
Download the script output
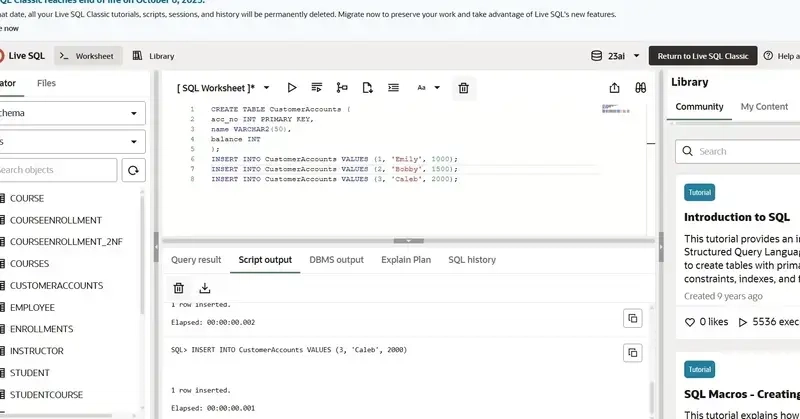[x=205, y=288]
